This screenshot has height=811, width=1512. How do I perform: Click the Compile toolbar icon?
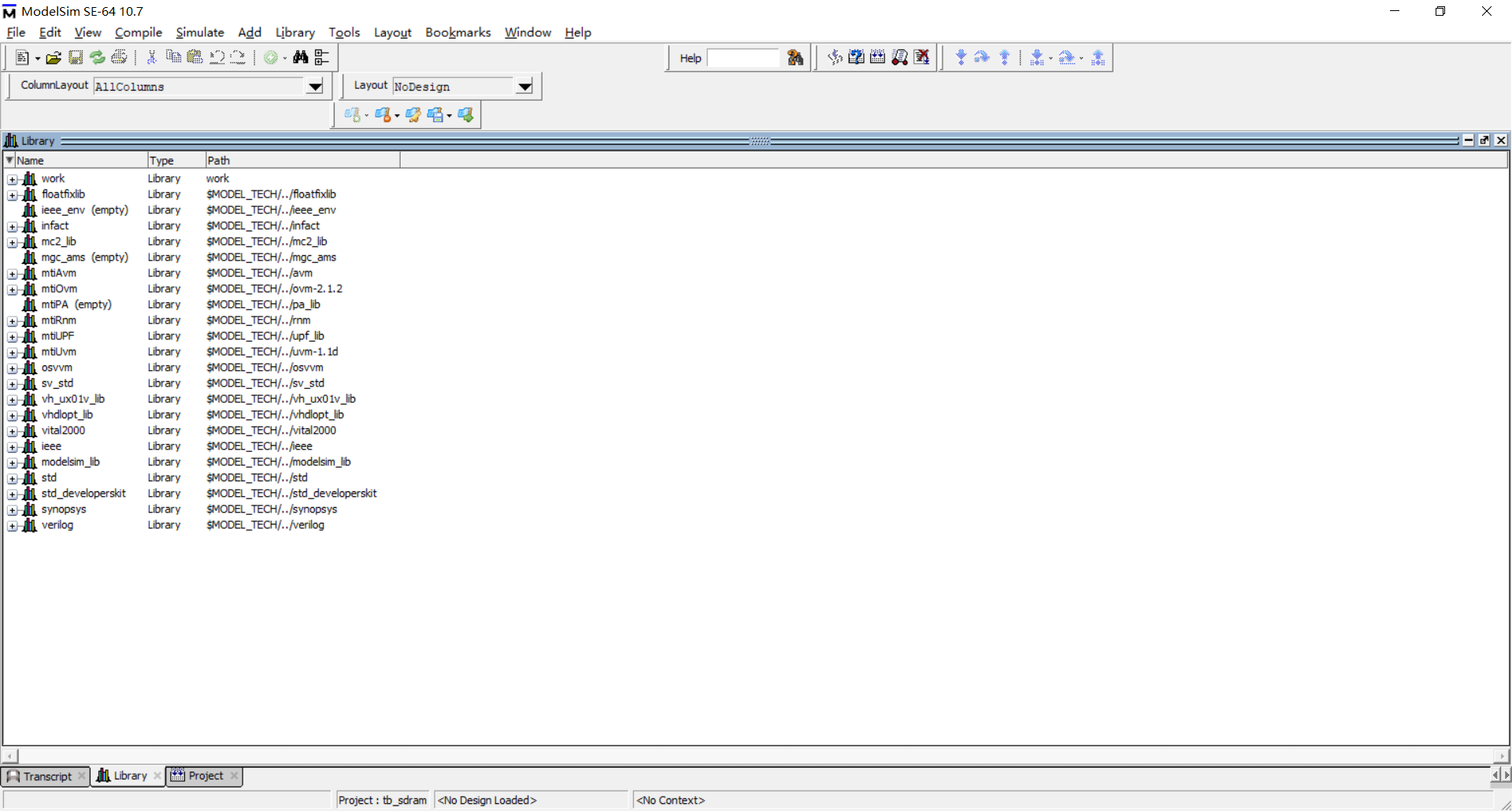(x=272, y=57)
